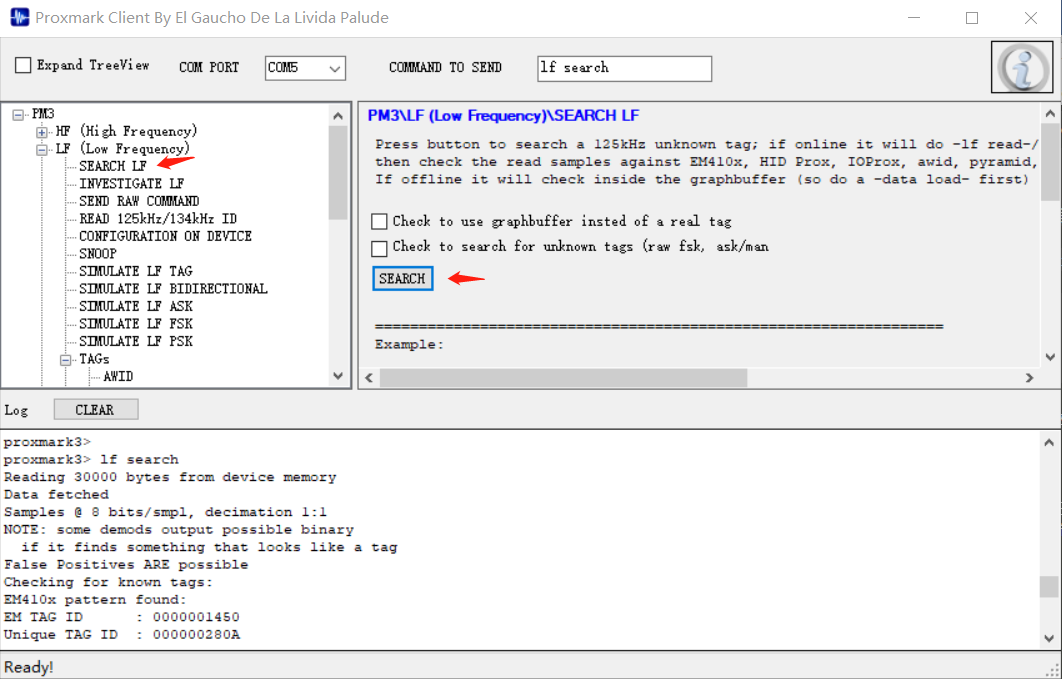The image size is (1062, 679).
Task: Click the SEARCH button
Action: click(x=402, y=279)
